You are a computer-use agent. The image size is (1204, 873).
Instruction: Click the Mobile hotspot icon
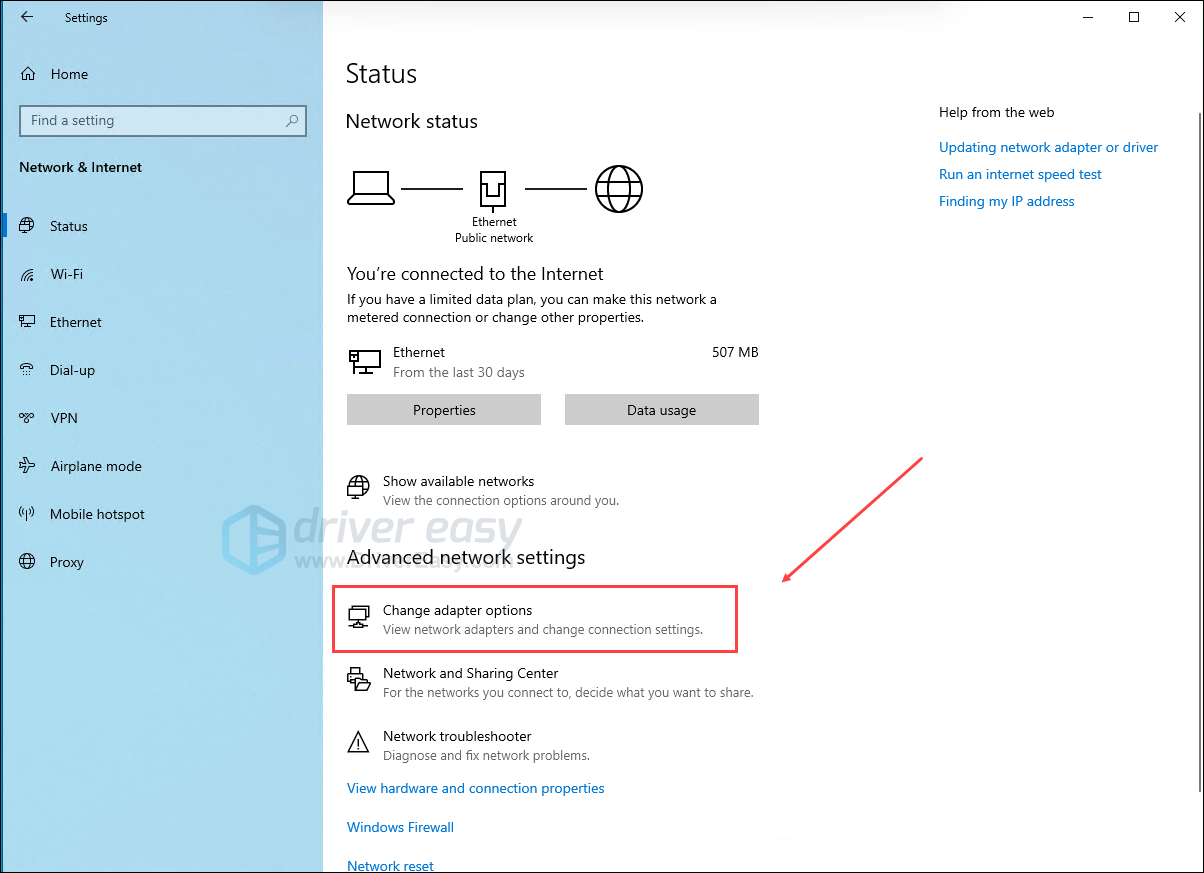28,514
